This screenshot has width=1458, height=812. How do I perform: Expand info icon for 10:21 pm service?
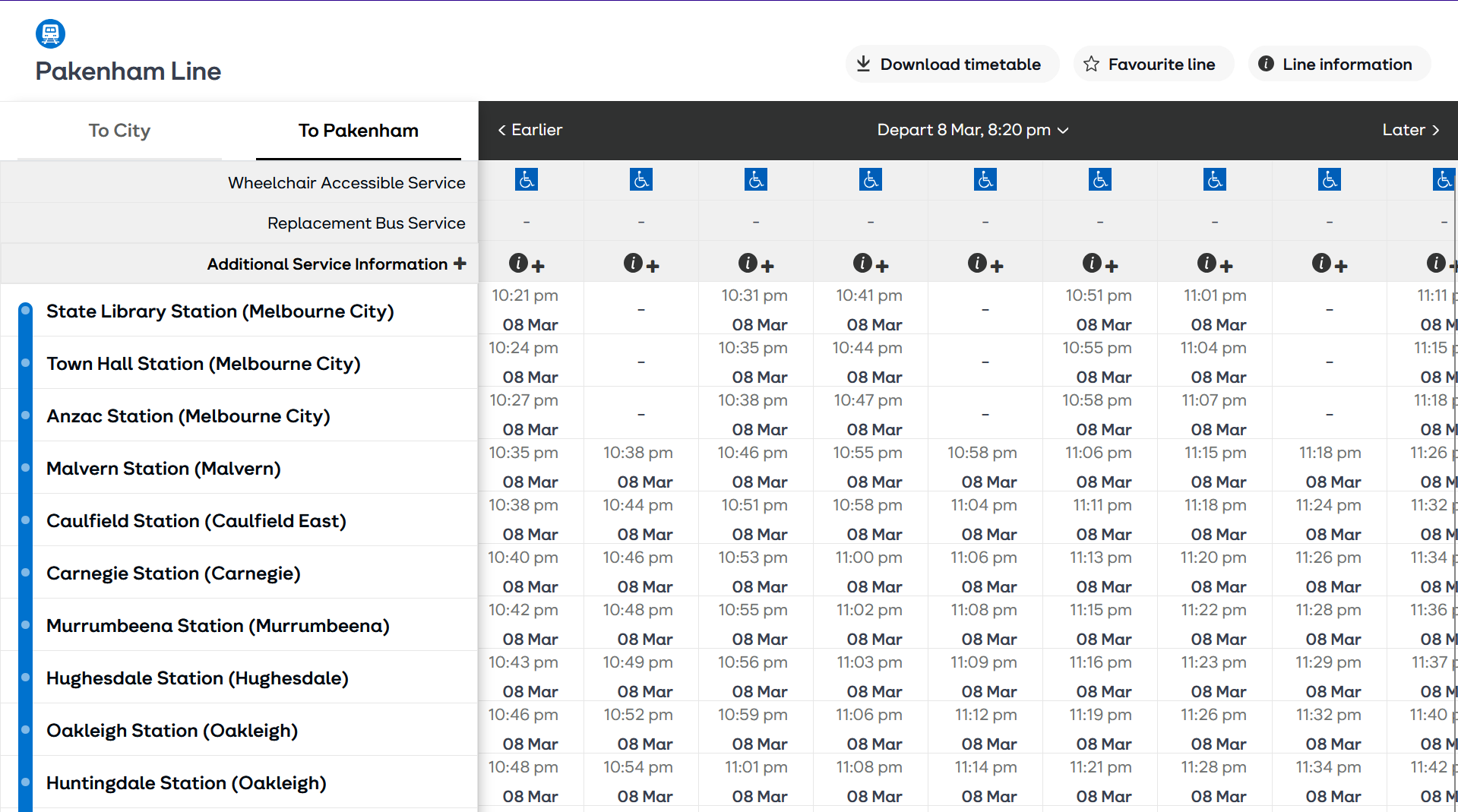pos(527,264)
